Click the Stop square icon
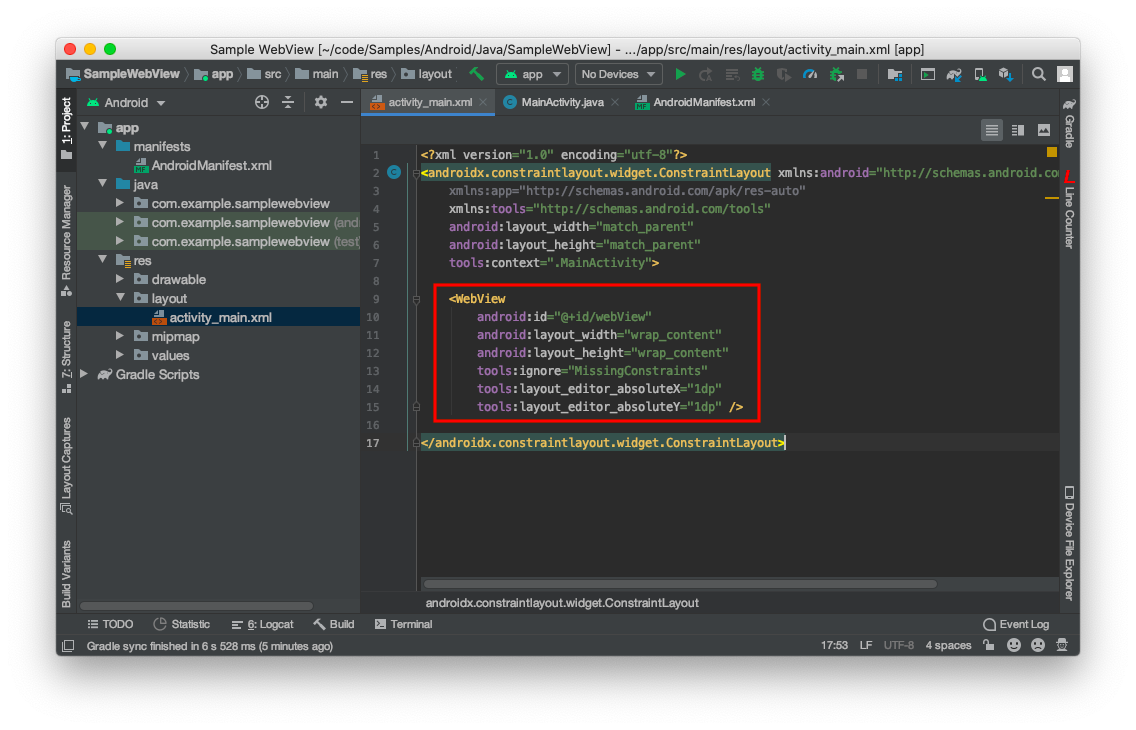Viewport: 1136px width, 730px height. click(862, 74)
